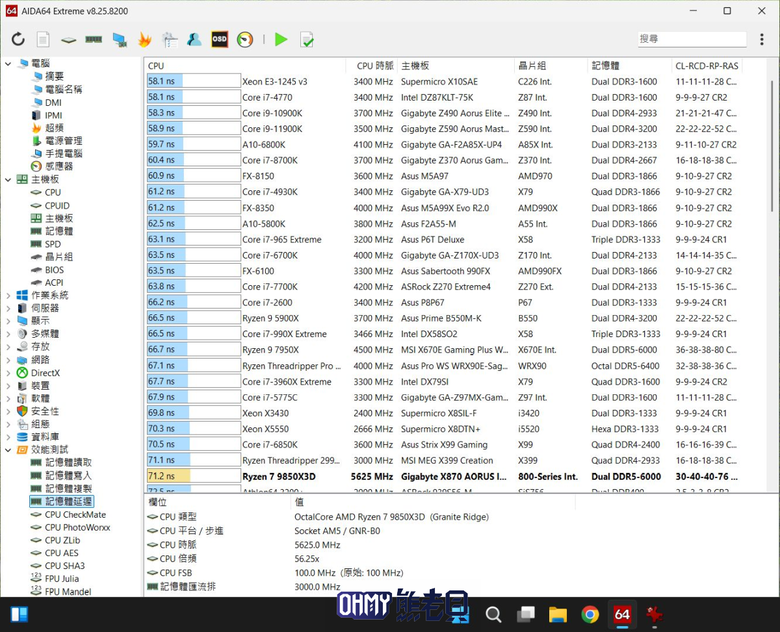The image size is (780, 632).
Task: Sort by 晶片組 column header
Action: click(551, 66)
